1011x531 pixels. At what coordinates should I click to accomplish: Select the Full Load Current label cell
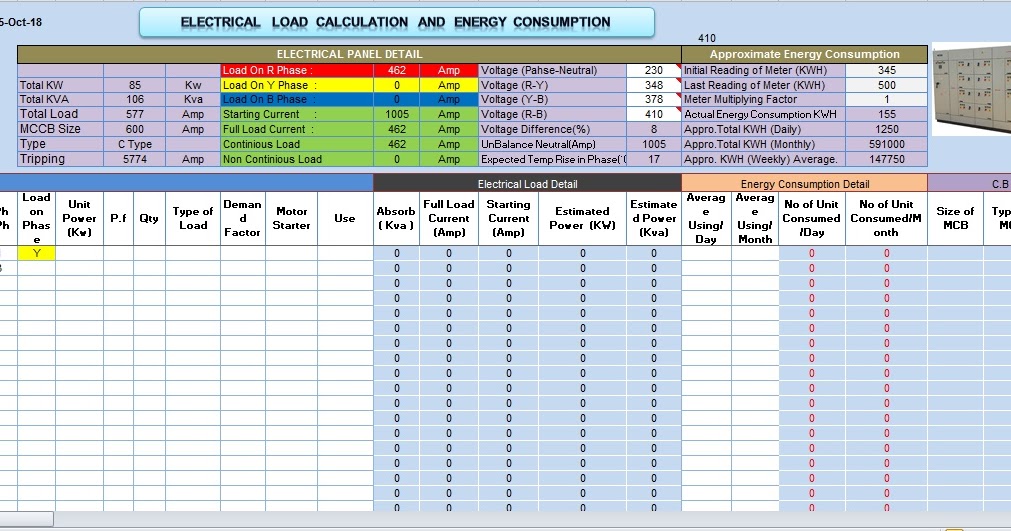pos(297,129)
